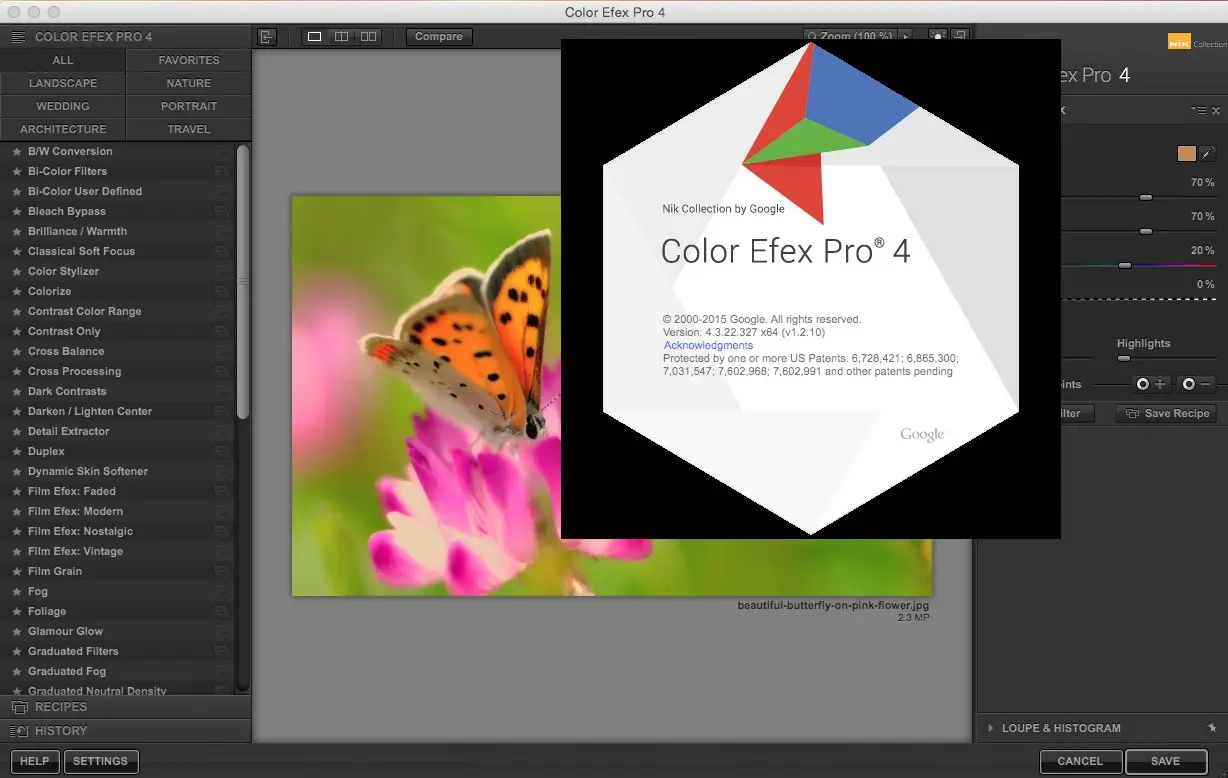
Task: Open presets icon for Contrast Color Range
Action: (x=221, y=312)
